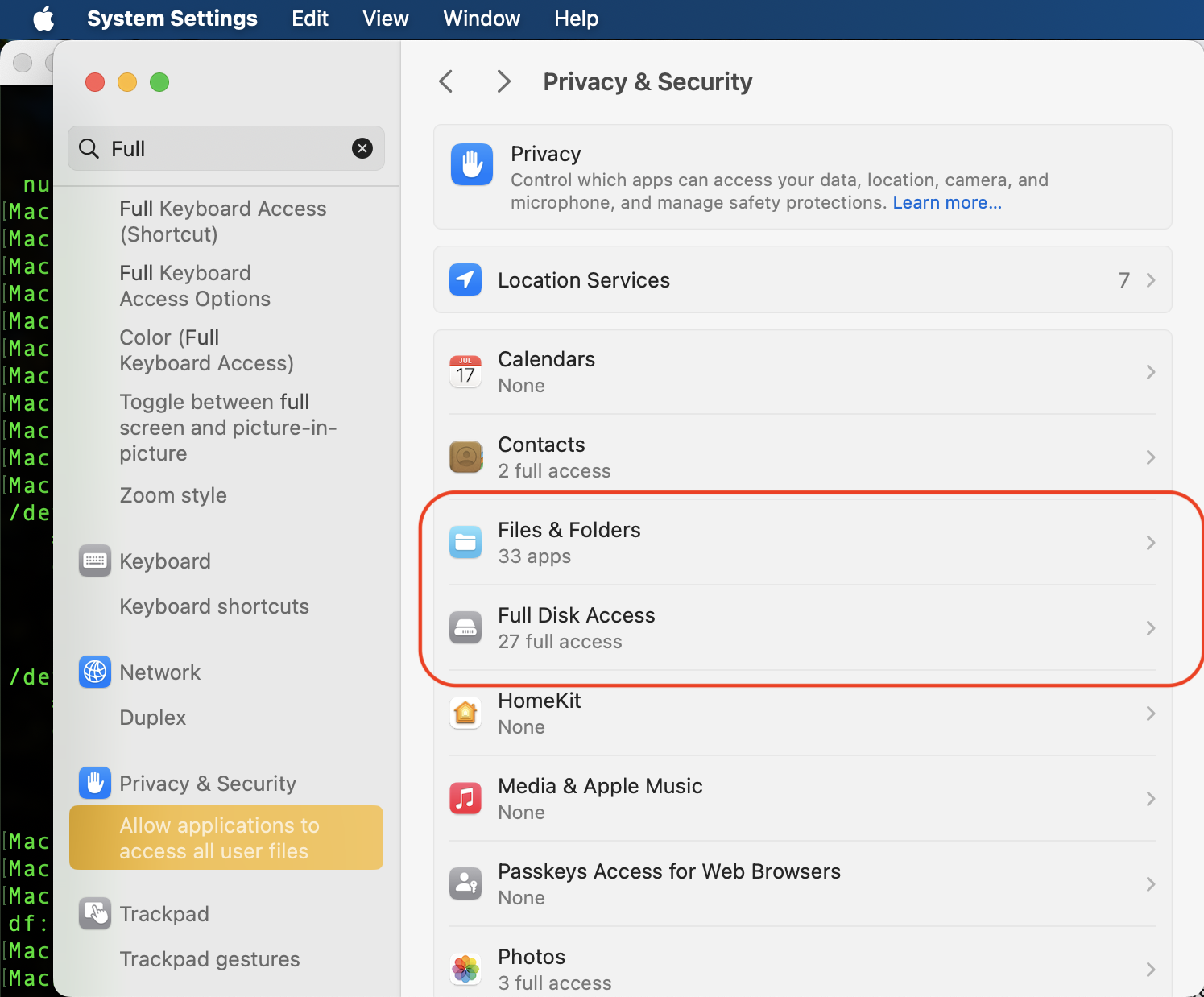Click the Passkeys Access icon
This screenshot has width=1204, height=997.
[x=465, y=884]
